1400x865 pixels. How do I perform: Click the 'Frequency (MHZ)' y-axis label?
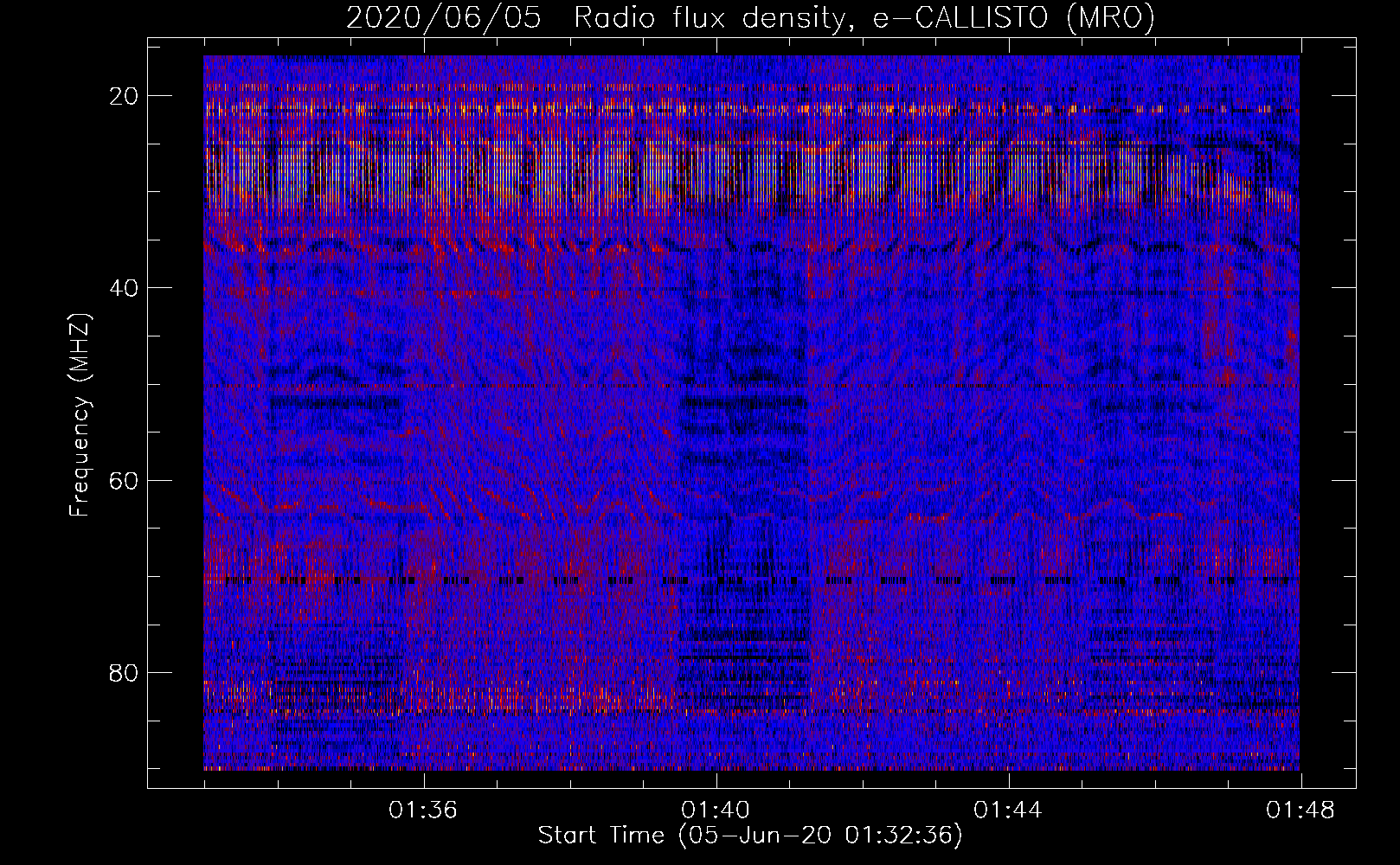[x=79, y=414]
